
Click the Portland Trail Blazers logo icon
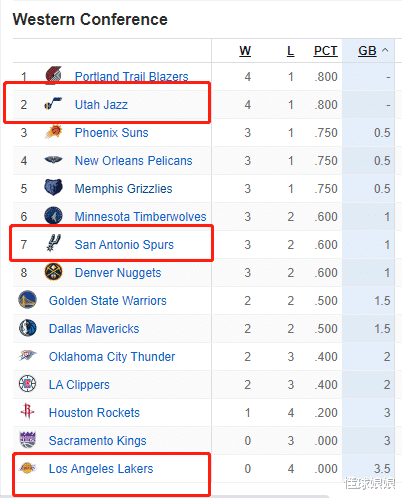[x=53, y=75]
